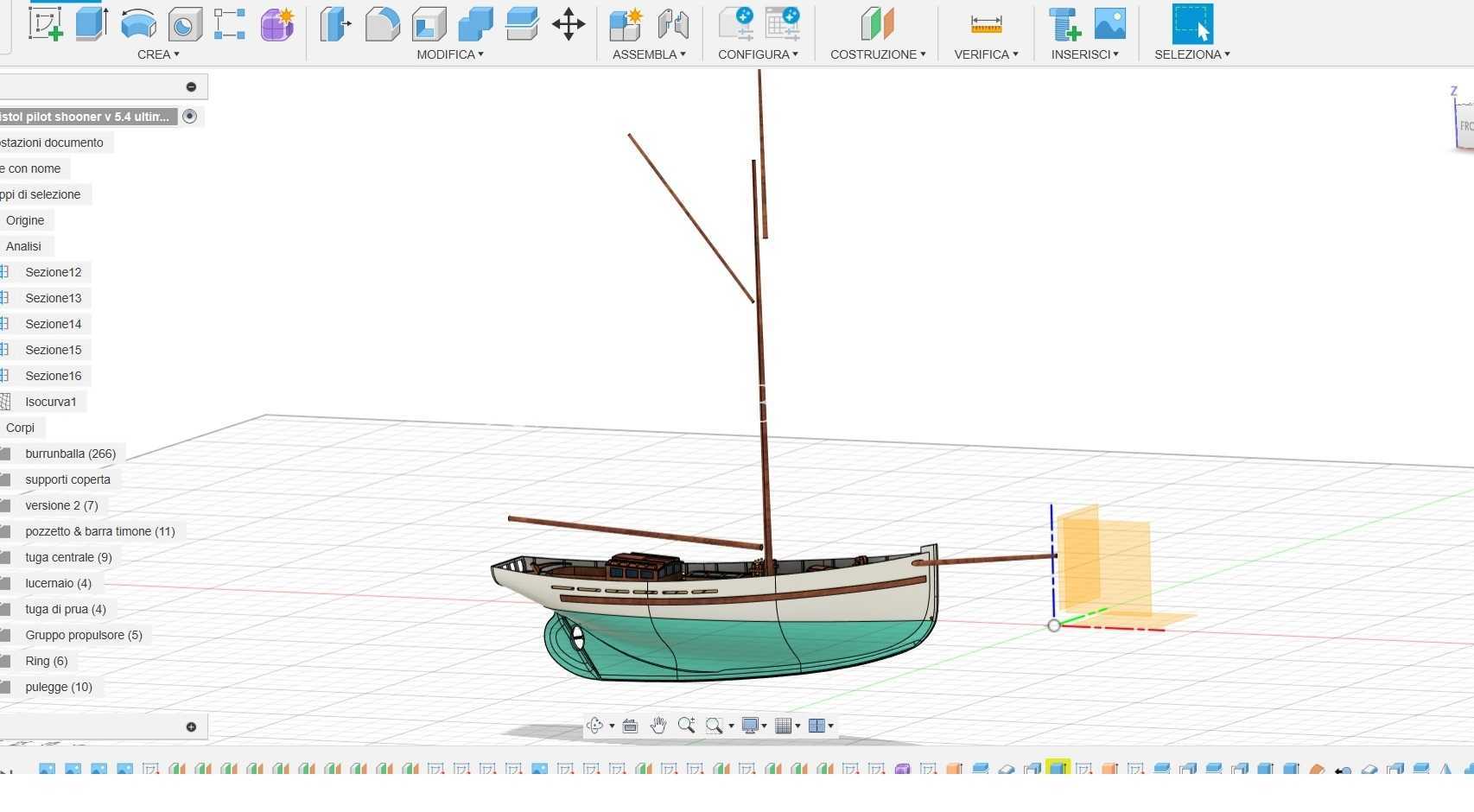1474x812 pixels.
Task: Open the COSTRUZIONE menu
Action: [878, 54]
